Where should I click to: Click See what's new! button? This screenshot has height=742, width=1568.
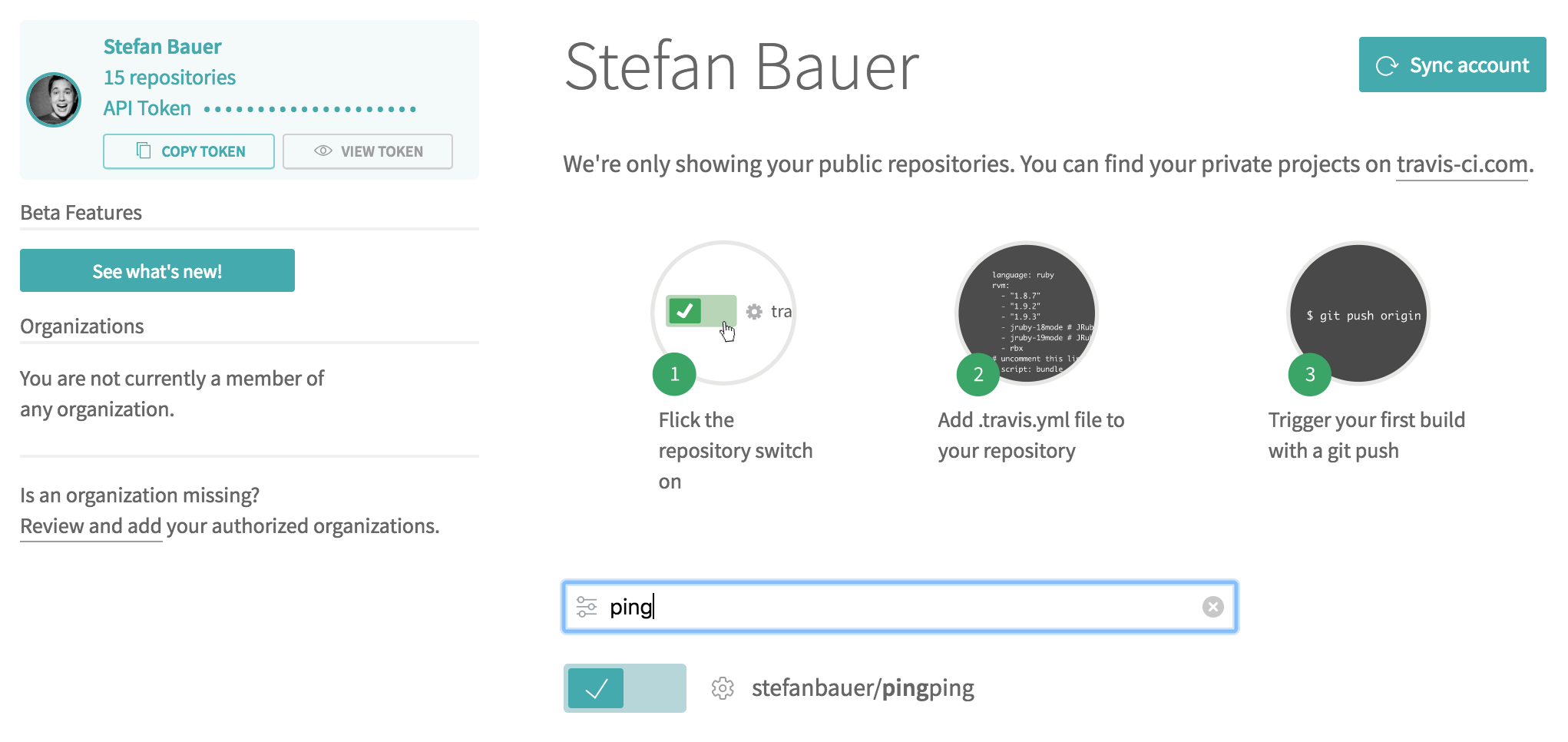click(x=157, y=270)
